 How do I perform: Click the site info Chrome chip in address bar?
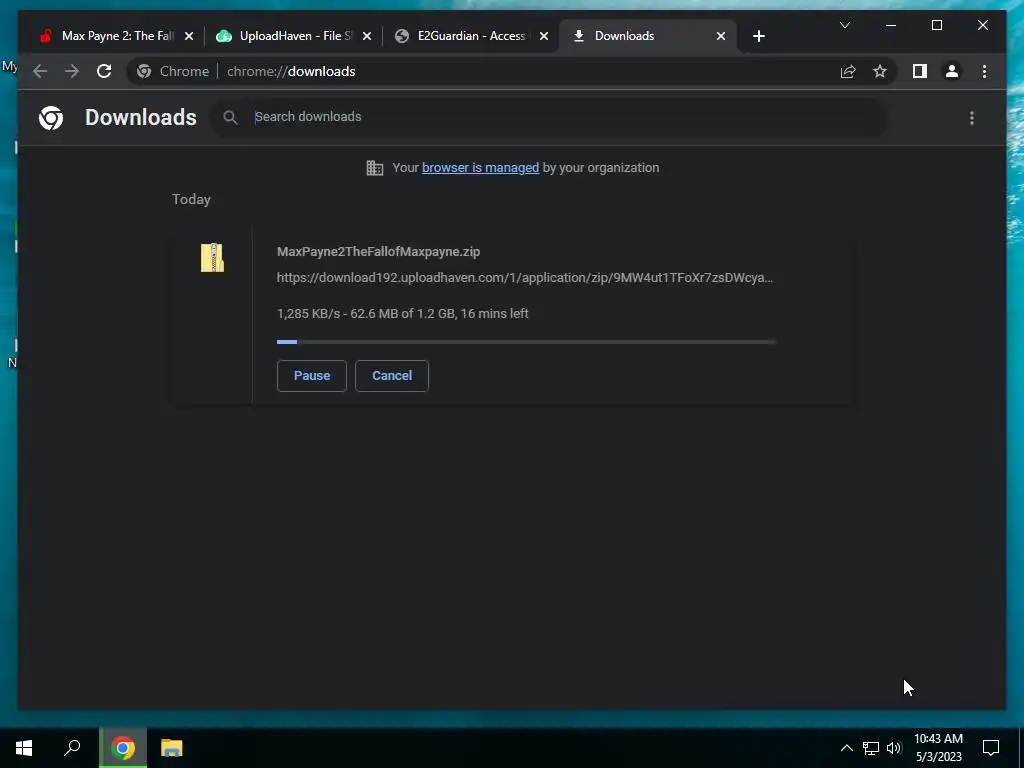click(173, 71)
